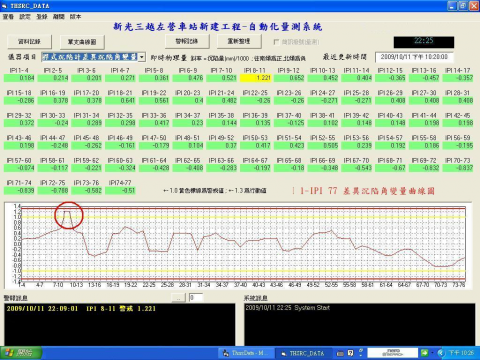Click the taskbar clock showing 10:26

click(x=462, y=353)
